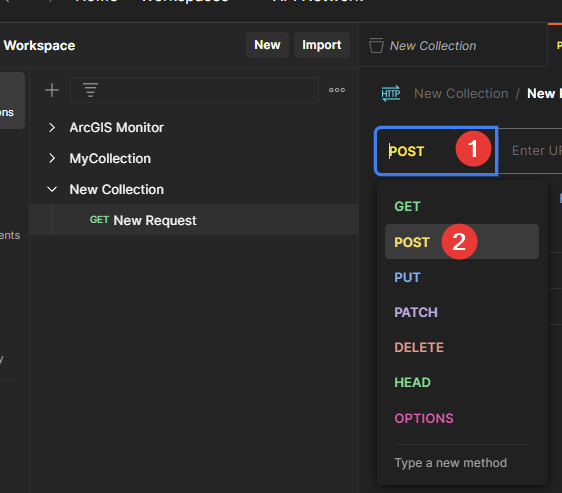Click the New button in Workspace header

[x=267, y=45]
